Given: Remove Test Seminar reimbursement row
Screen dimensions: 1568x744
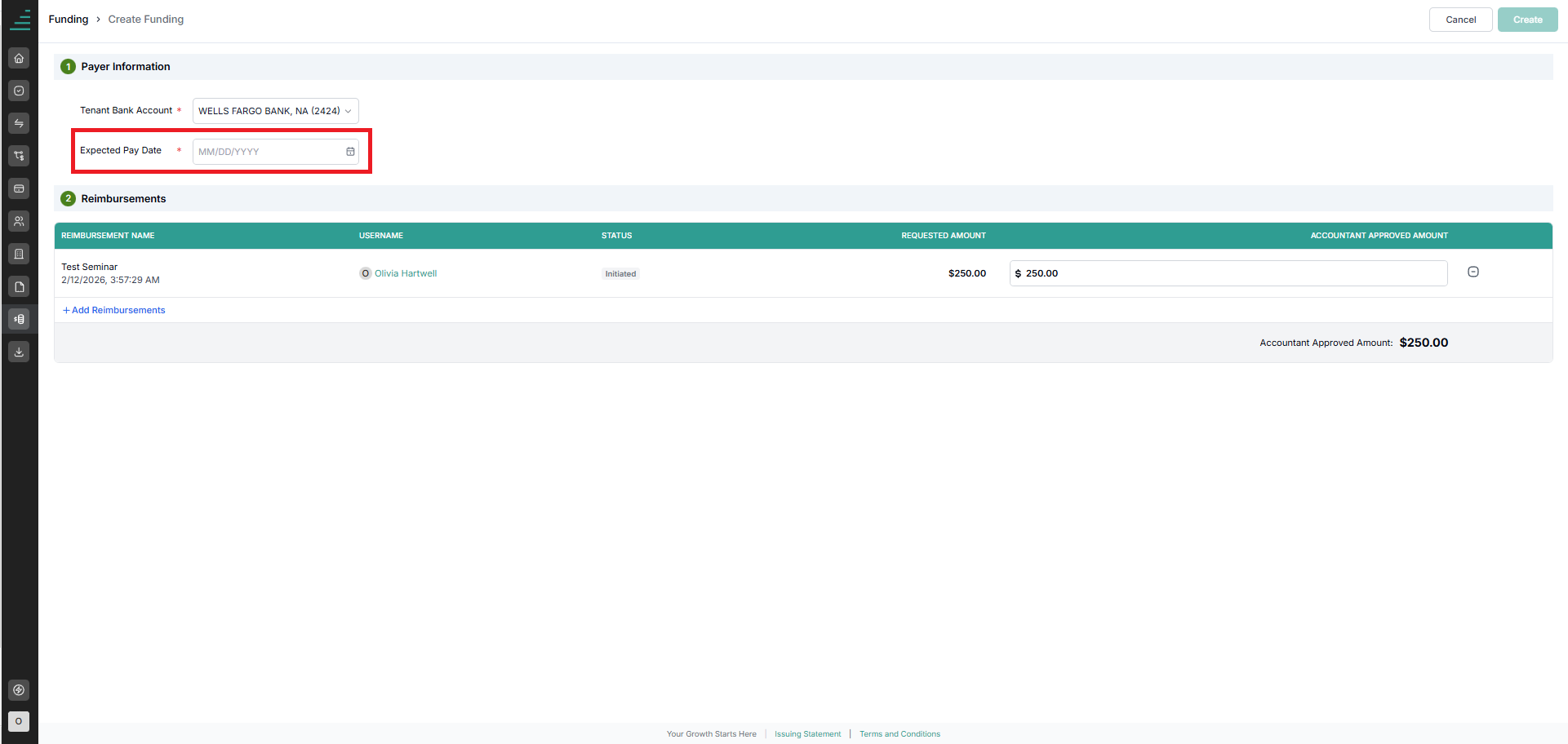Looking at the screenshot, I should [1473, 272].
